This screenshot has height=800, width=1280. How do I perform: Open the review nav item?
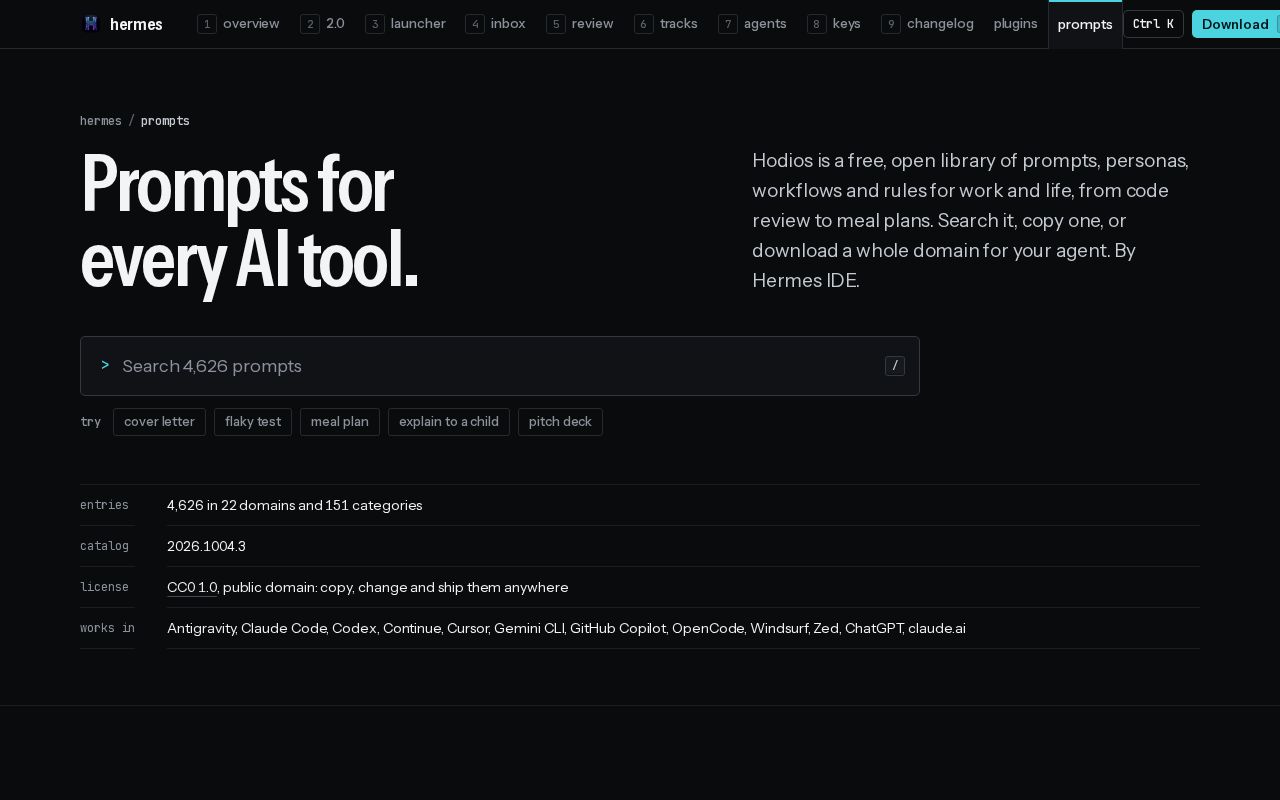(580, 23)
